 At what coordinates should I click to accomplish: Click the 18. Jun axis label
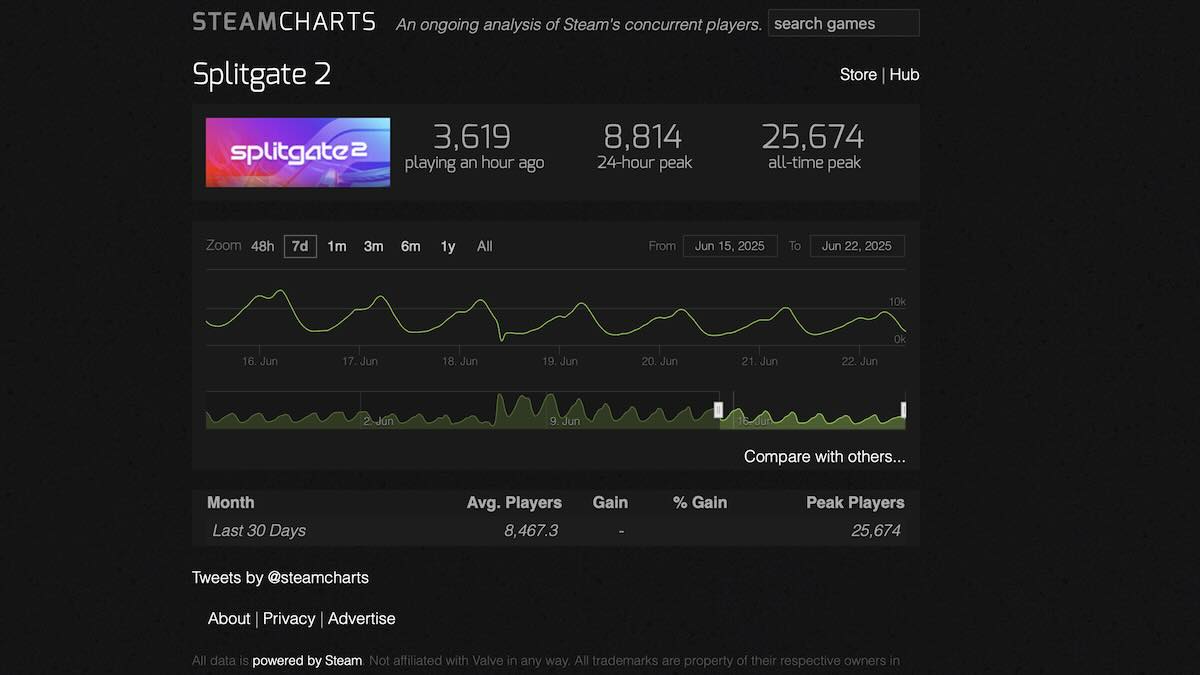point(460,361)
